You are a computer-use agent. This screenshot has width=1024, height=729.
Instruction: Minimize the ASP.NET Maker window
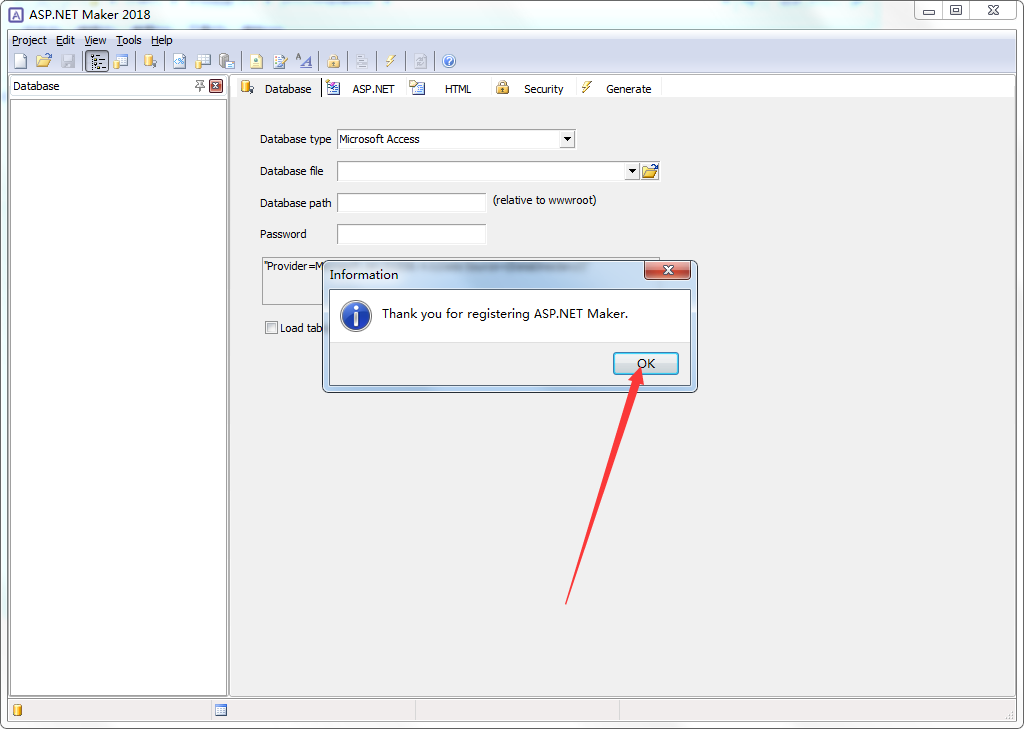point(929,11)
